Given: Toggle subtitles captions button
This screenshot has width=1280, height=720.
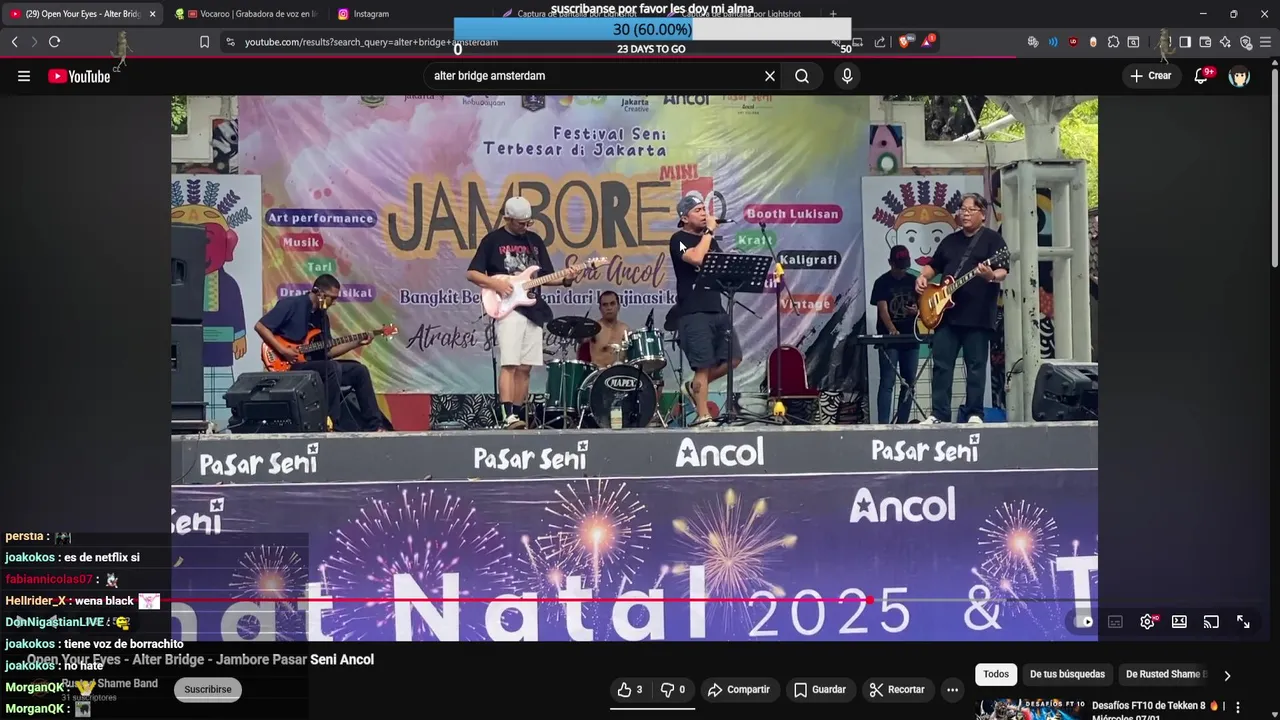Looking at the screenshot, I should [x=1115, y=622].
